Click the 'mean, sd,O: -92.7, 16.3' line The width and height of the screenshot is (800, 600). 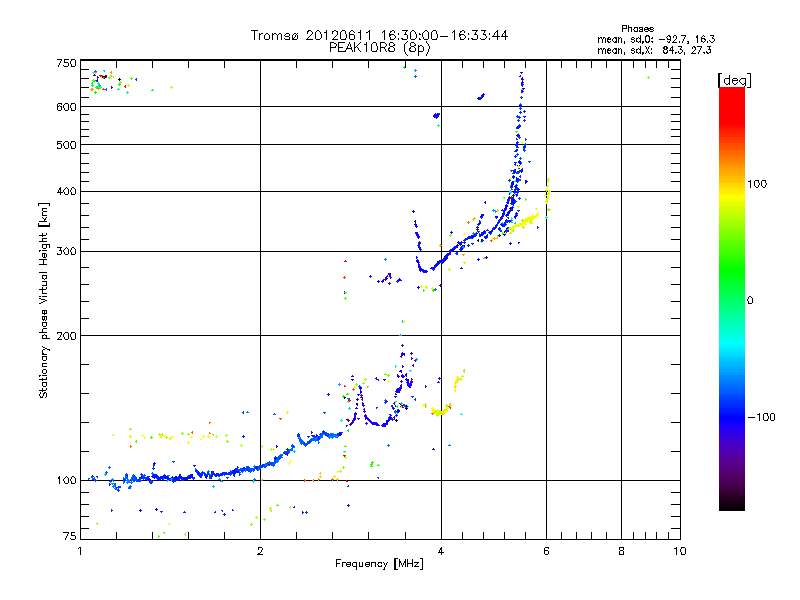(656, 39)
